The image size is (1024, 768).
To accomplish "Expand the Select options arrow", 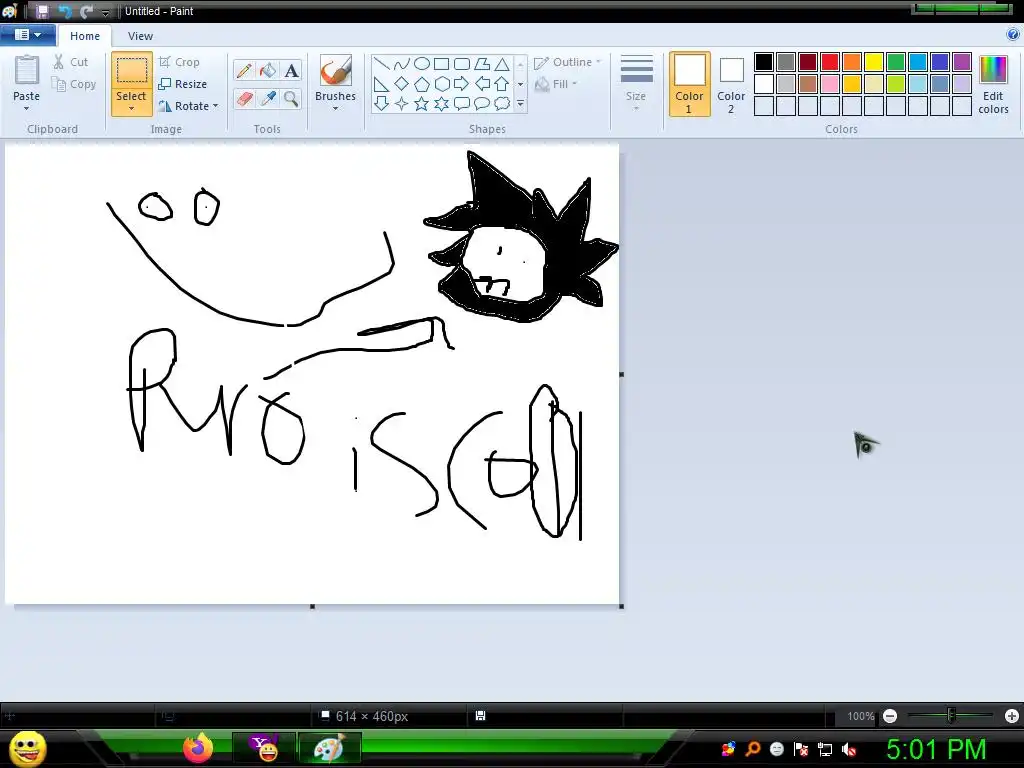I will [x=131, y=108].
